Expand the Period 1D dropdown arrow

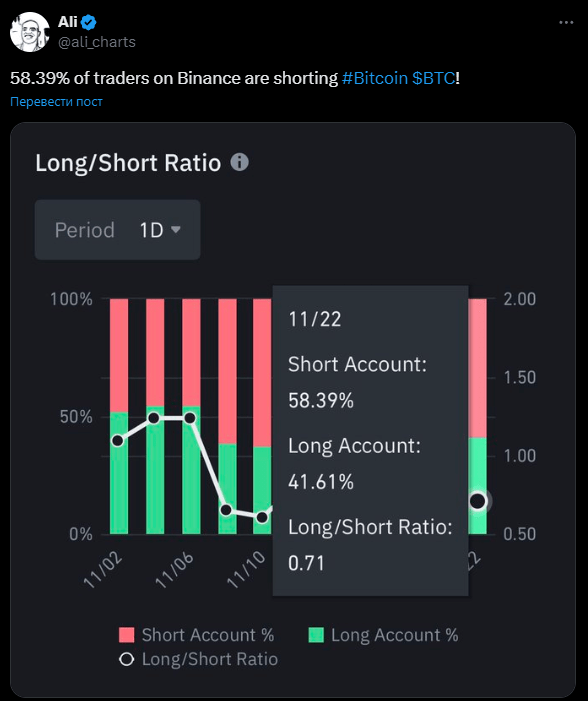pos(176,230)
